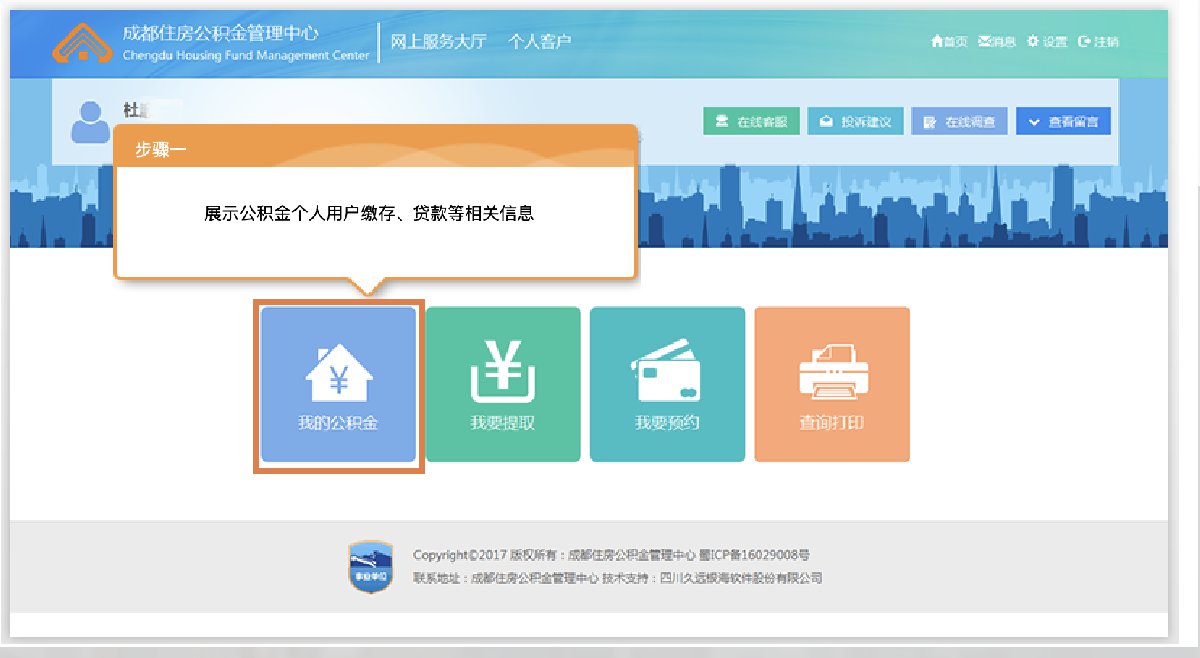Open 投诉建议 complaints button
The image size is (1200, 658).
[x=855, y=122]
